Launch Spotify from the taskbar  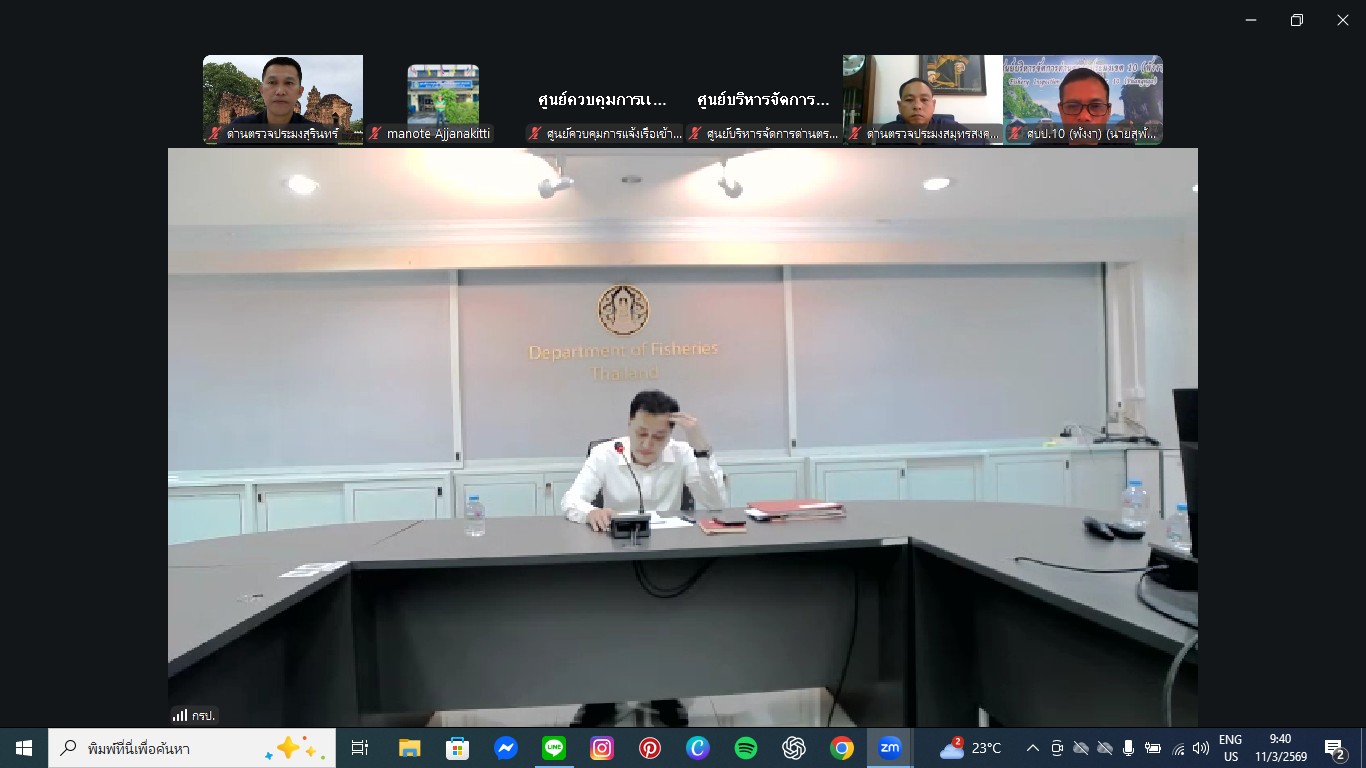(746, 747)
